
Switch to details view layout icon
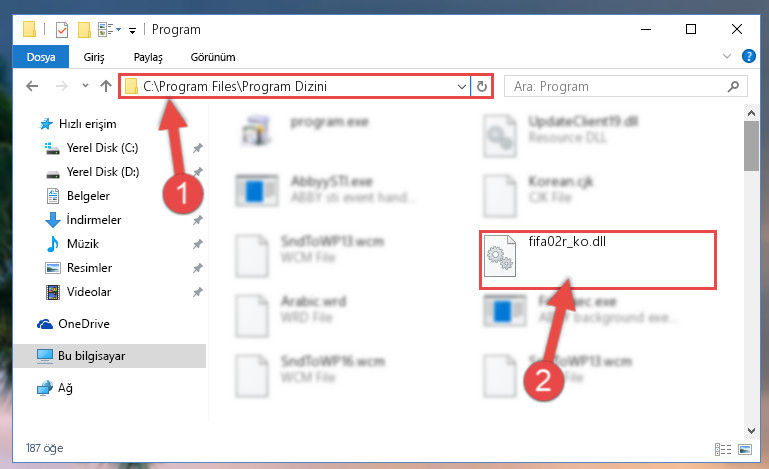click(x=723, y=449)
